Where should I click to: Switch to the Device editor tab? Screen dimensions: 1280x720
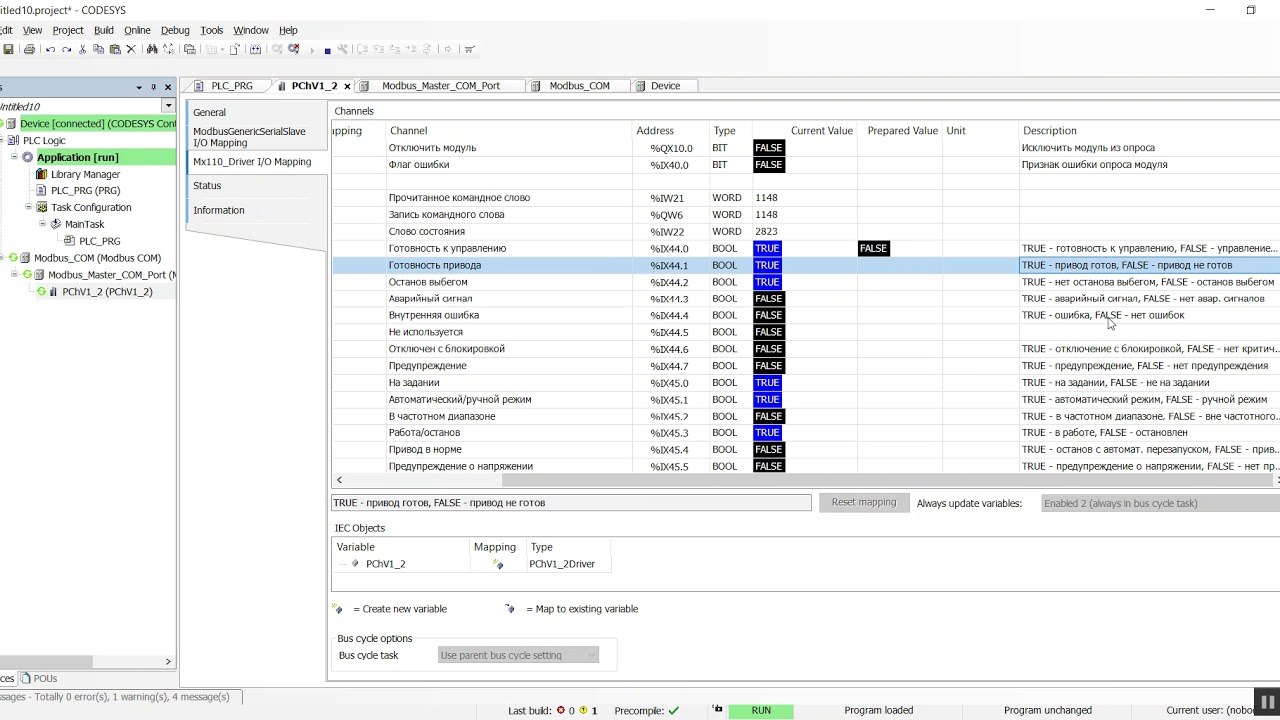point(665,86)
